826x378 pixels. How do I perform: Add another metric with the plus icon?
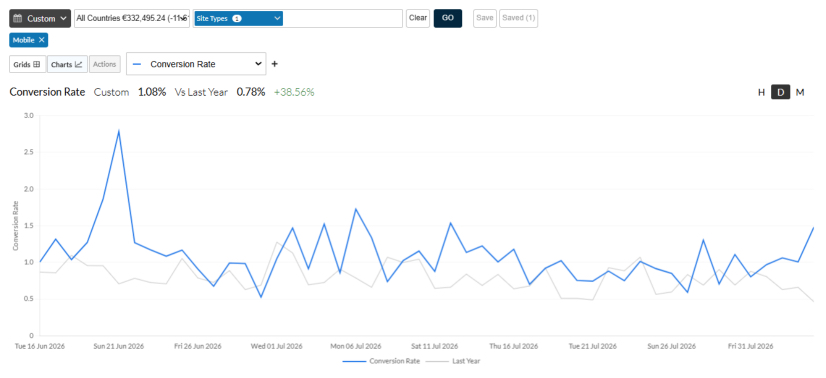(274, 64)
